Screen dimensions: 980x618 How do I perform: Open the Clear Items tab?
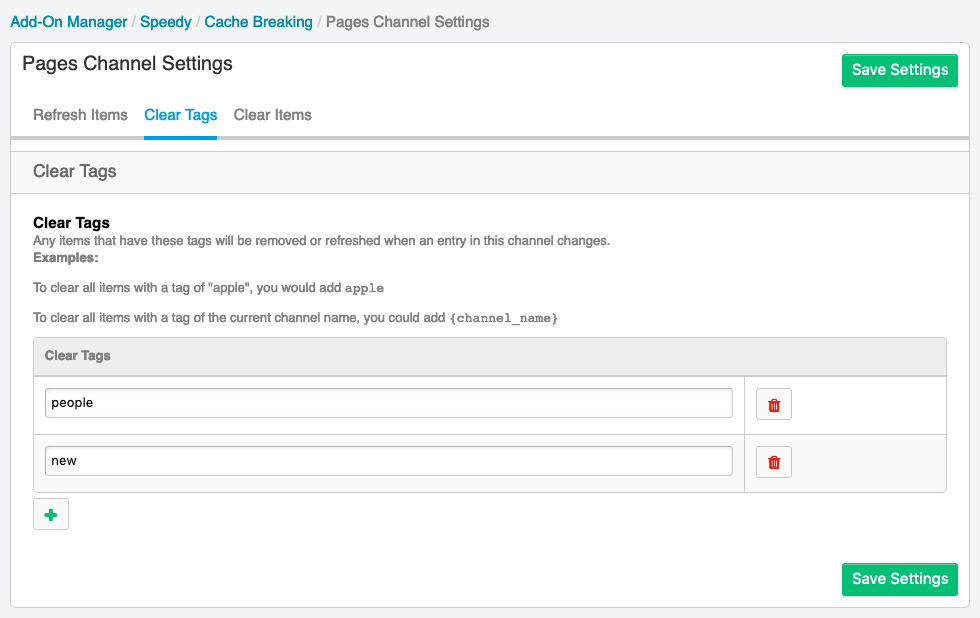coord(272,115)
